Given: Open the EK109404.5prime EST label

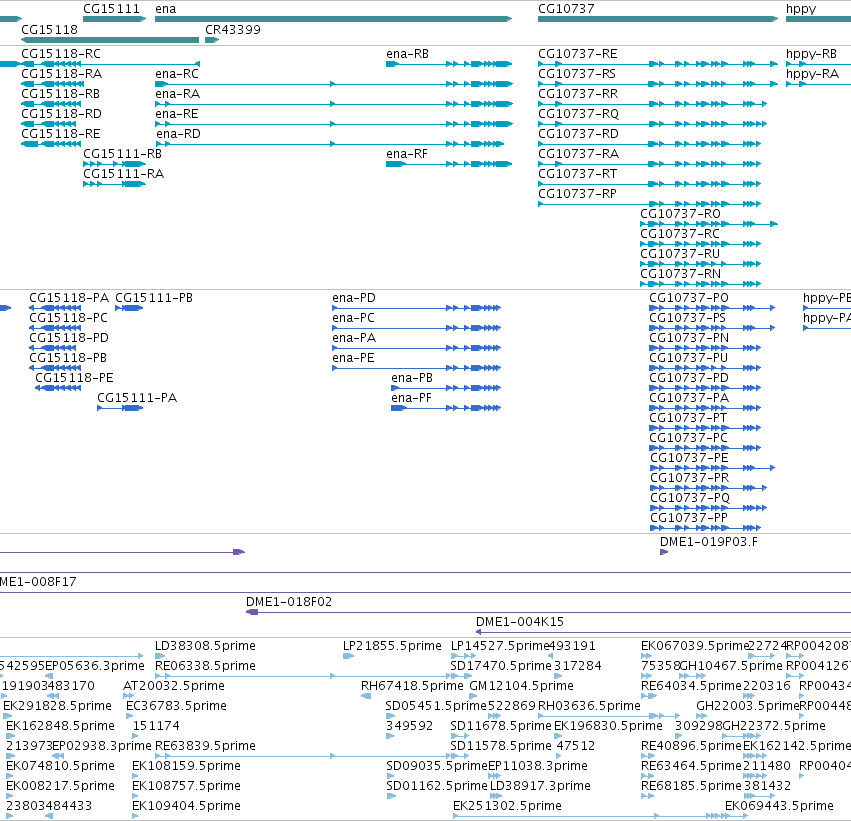Looking at the screenshot, I should 186,806.
